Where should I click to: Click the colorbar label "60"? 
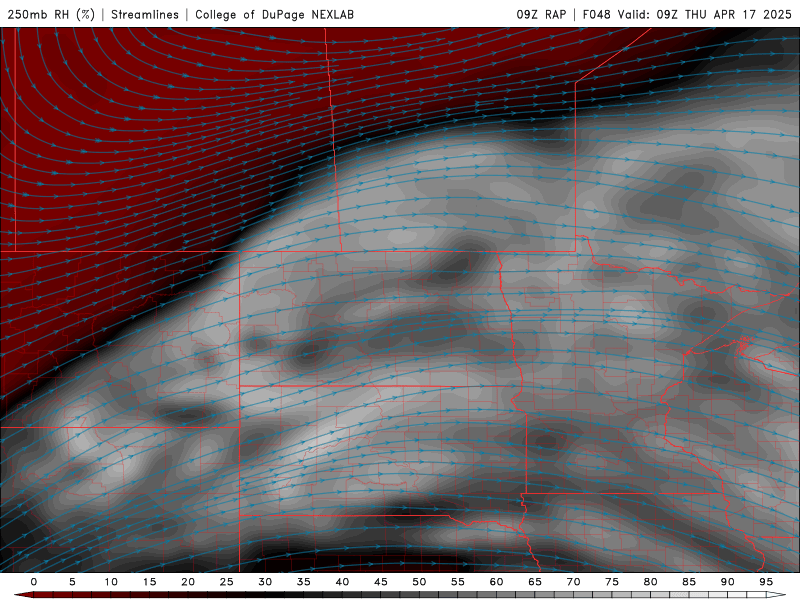pos(496,582)
